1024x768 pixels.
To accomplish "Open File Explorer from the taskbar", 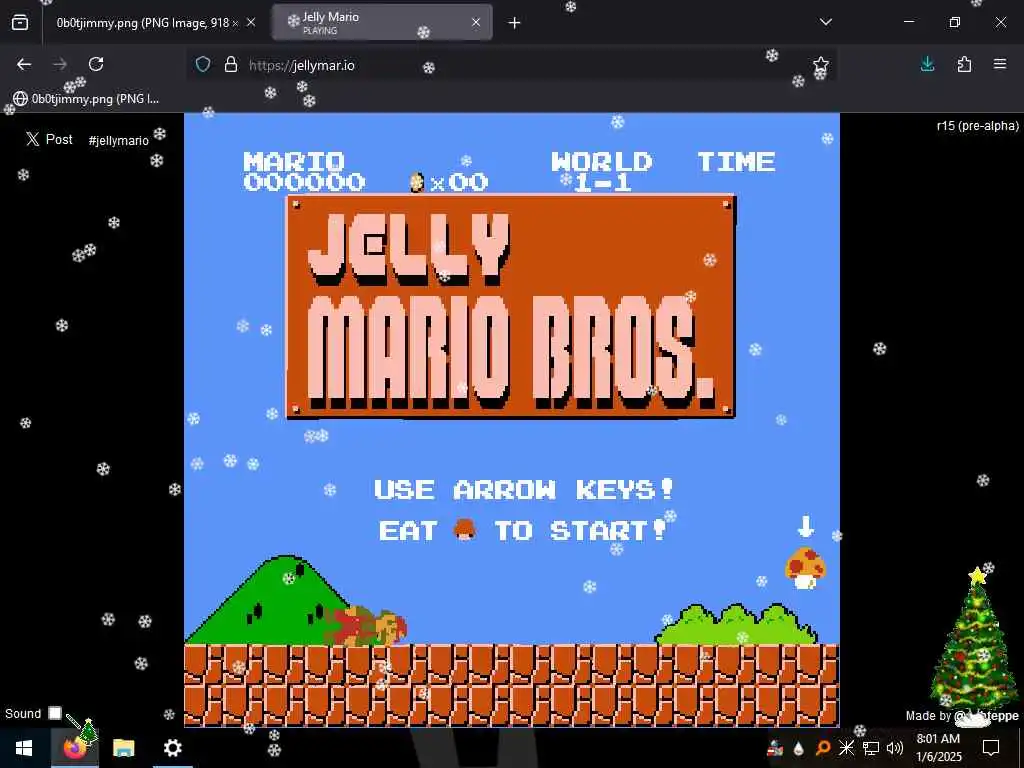I will pos(123,748).
